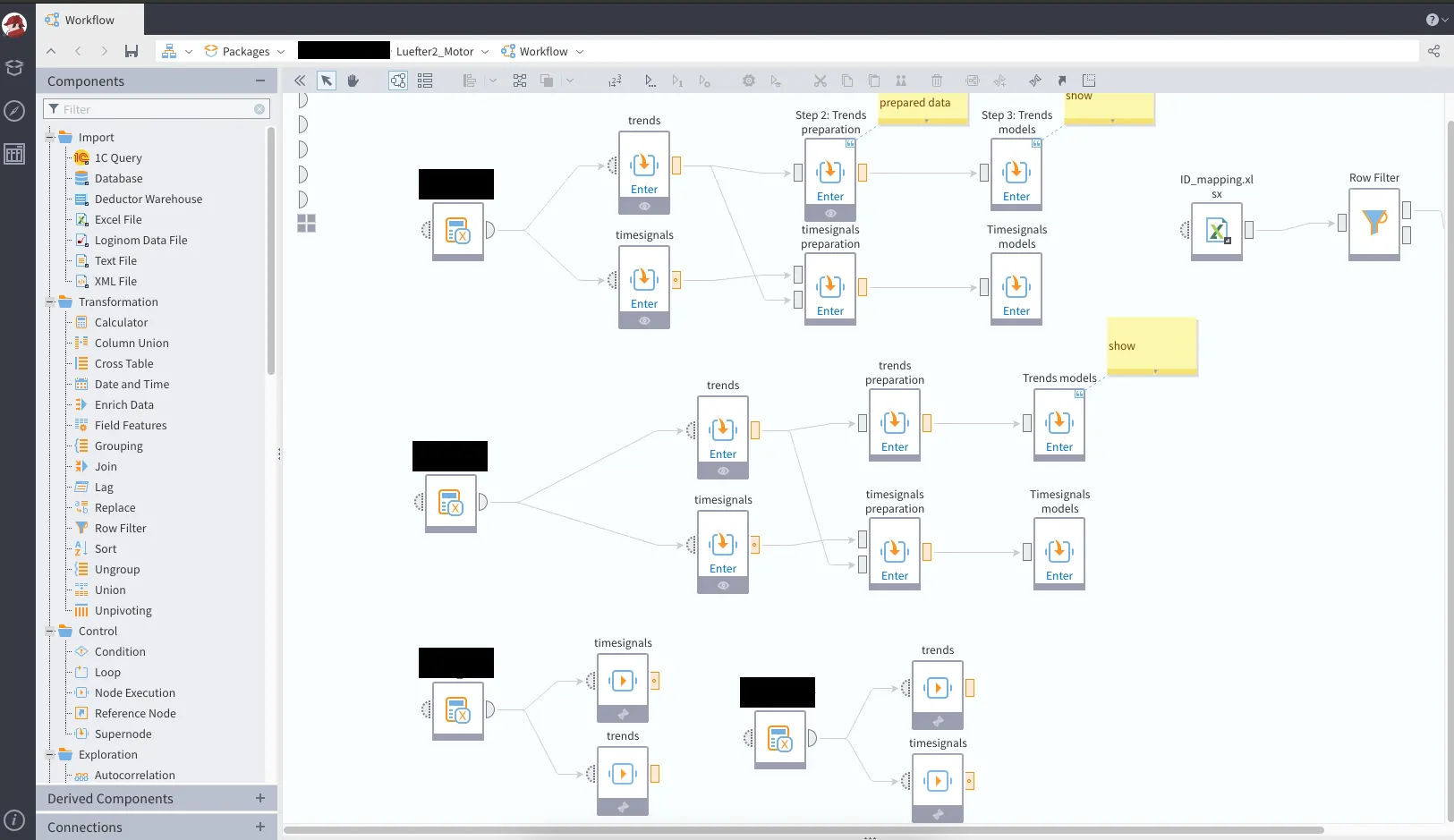Expand the Connections panel
The width and height of the screenshot is (1454, 840).
pos(260,827)
